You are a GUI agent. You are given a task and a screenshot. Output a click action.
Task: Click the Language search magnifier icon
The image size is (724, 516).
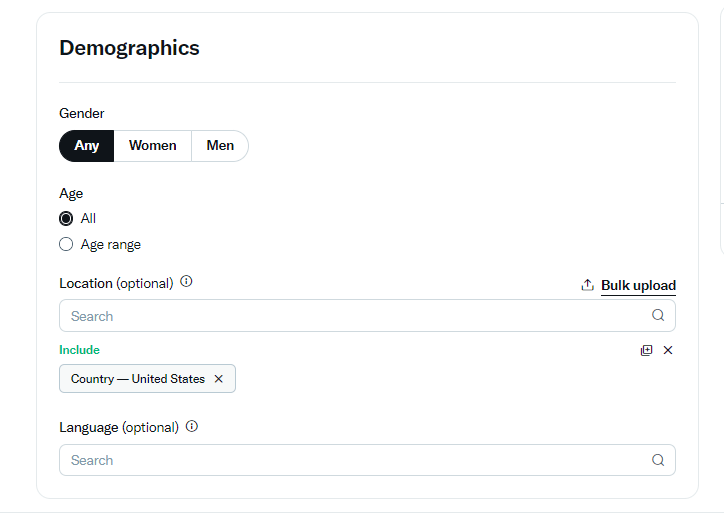pos(658,460)
